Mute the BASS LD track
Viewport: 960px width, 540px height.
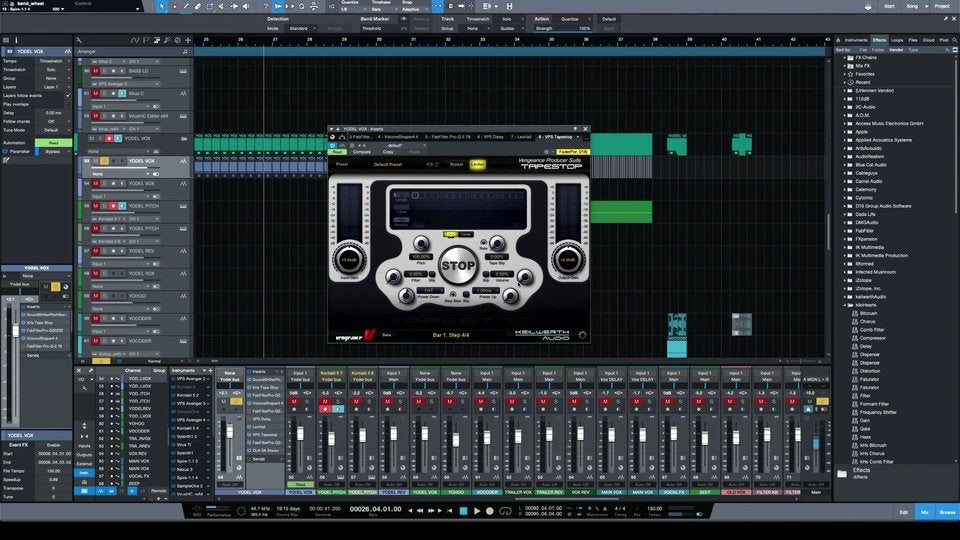point(96,71)
